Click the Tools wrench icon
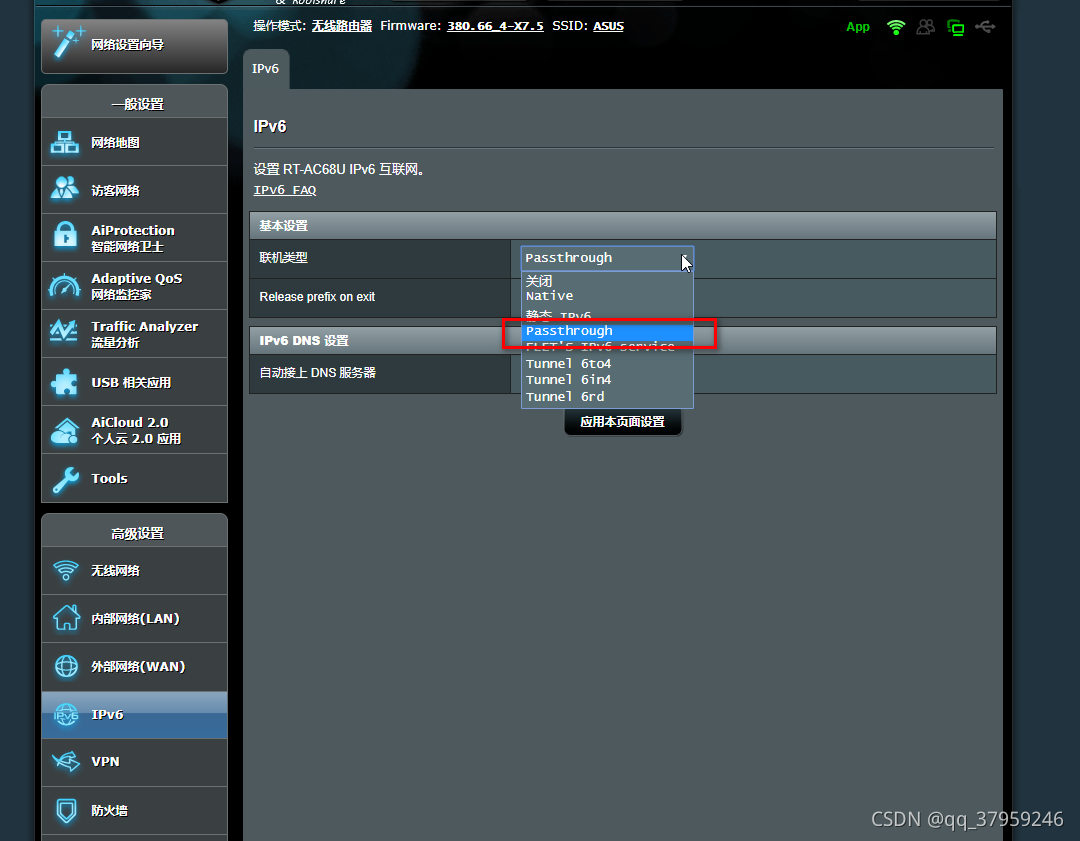The width and height of the screenshot is (1080, 841). [66, 479]
